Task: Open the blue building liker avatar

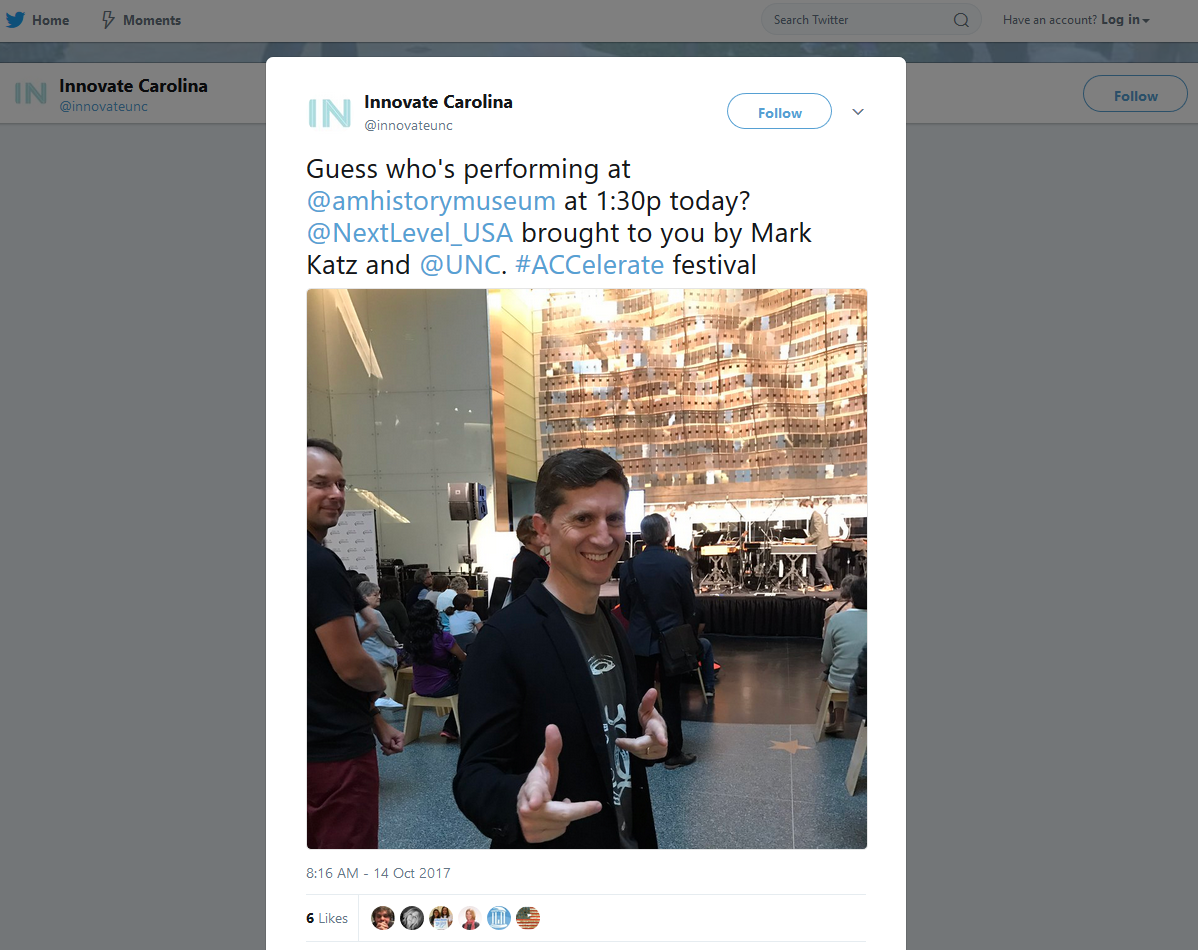Action: coord(499,918)
